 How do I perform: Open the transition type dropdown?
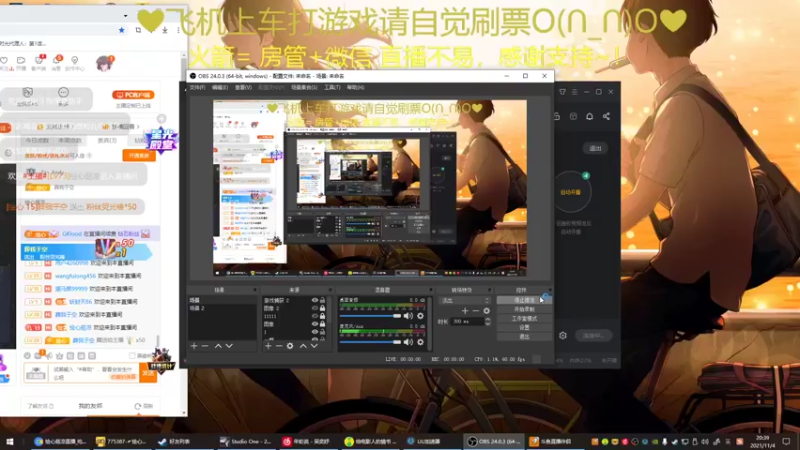tap(464, 301)
